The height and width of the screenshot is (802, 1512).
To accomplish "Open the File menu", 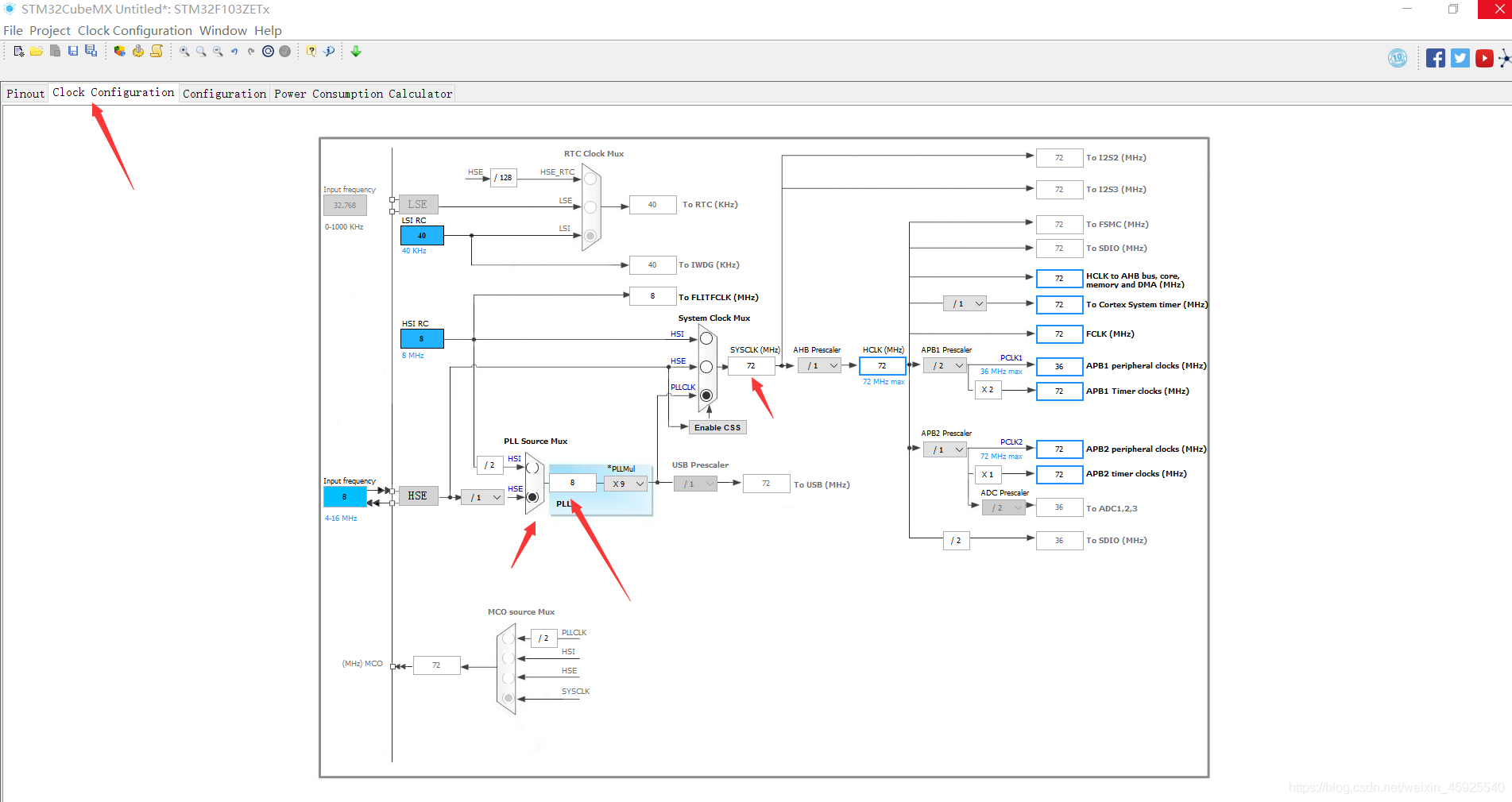I will (x=13, y=30).
